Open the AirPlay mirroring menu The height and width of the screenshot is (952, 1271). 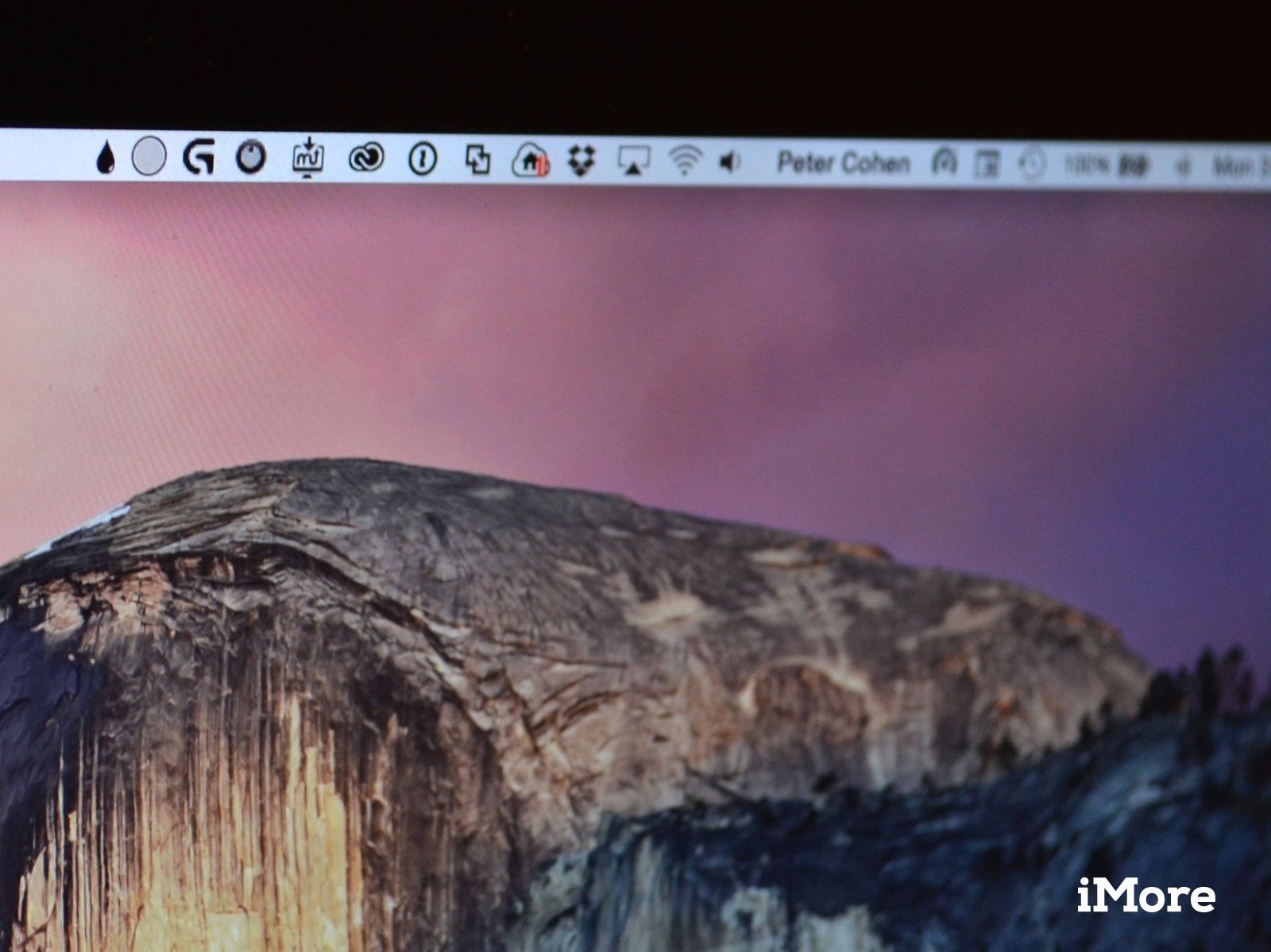(x=635, y=160)
